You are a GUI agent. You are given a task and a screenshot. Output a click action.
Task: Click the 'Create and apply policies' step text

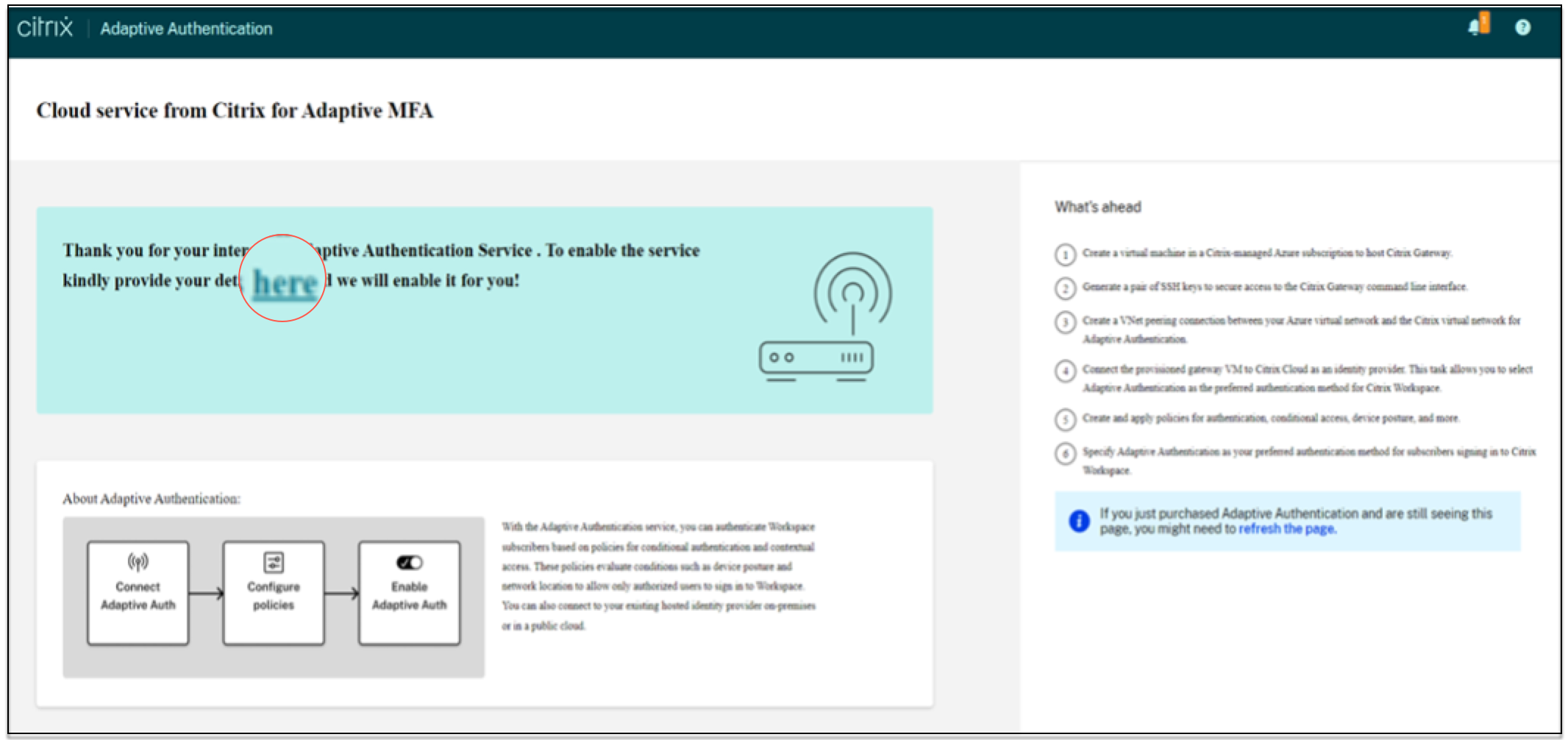click(1271, 418)
